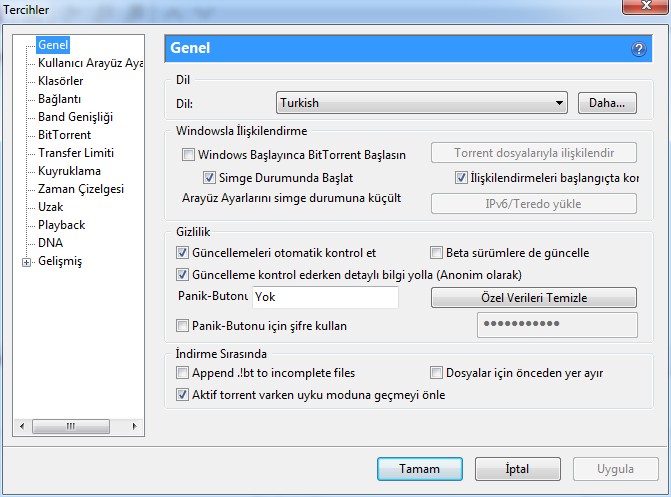Viewport: 671px width, 497px height.
Task: Enable Beta sürümlere de güncelle
Action: coord(436,253)
